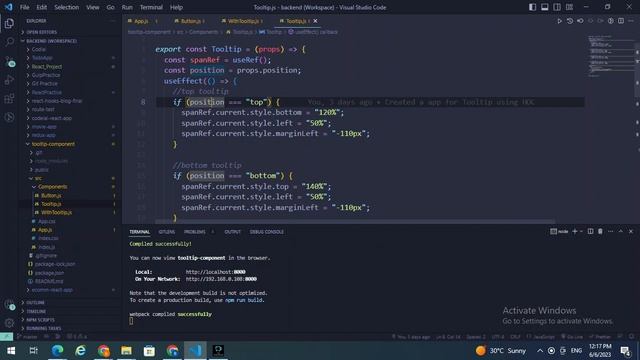This screenshot has width=640, height=360.
Task: Open the Terminal menu
Action: pos(151,7)
